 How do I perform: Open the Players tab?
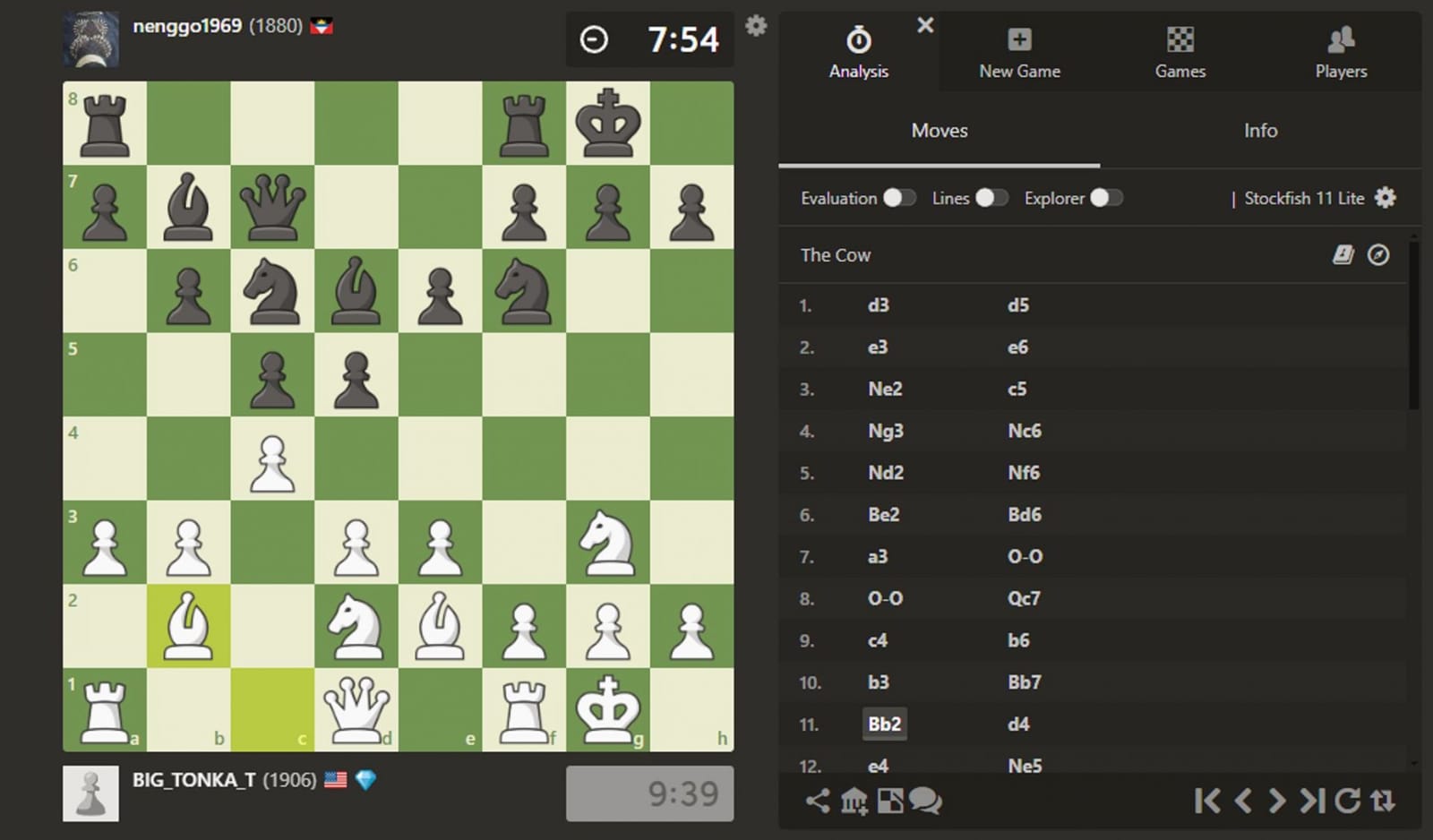[x=1340, y=52]
